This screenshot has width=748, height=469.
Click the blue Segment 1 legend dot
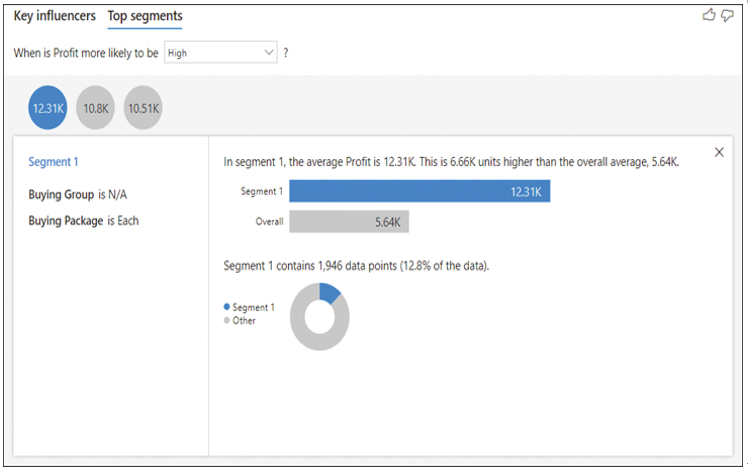coord(227,307)
